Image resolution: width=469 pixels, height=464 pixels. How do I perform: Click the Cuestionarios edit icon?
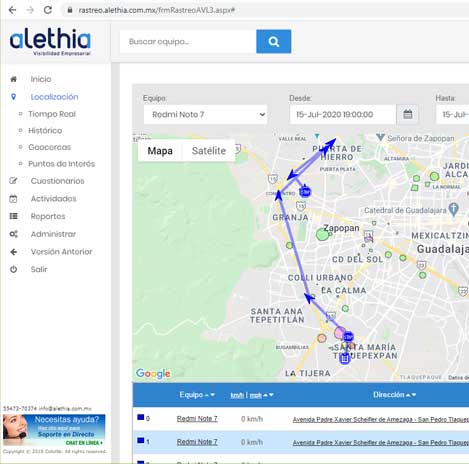pyautogui.click(x=13, y=181)
